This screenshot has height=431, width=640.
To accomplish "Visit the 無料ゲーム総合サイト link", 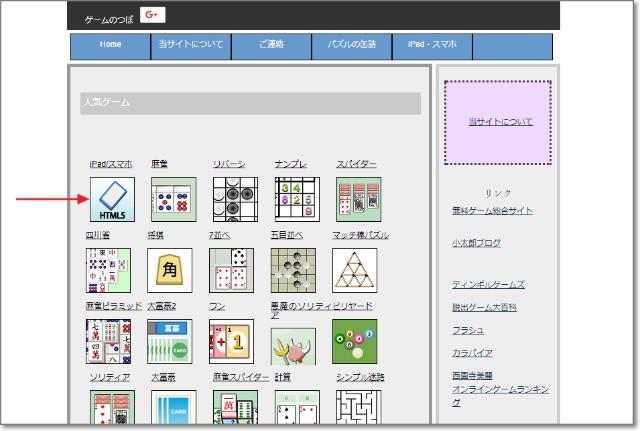I will coord(492,211).
